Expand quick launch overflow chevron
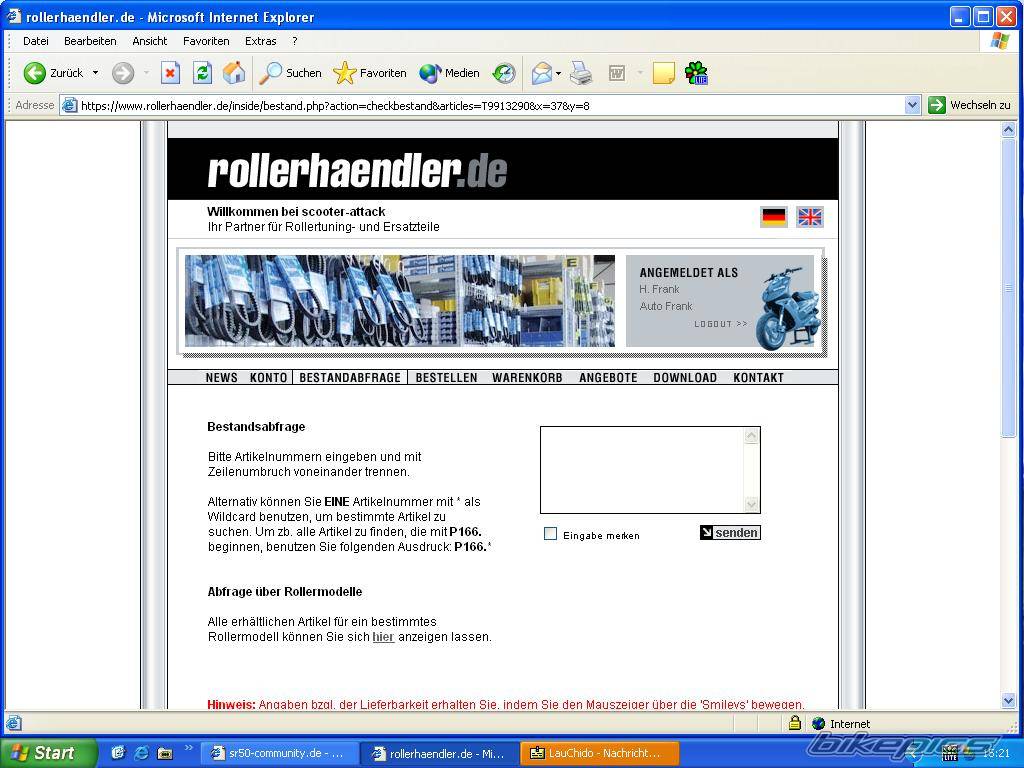1024x768 pixels. pos(189,748)
